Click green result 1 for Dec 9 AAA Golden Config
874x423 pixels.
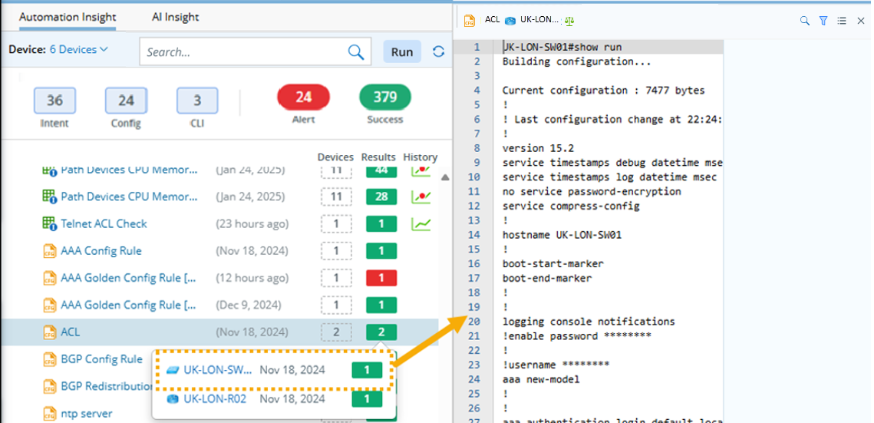pyautogui.click(x=381, y=305)
